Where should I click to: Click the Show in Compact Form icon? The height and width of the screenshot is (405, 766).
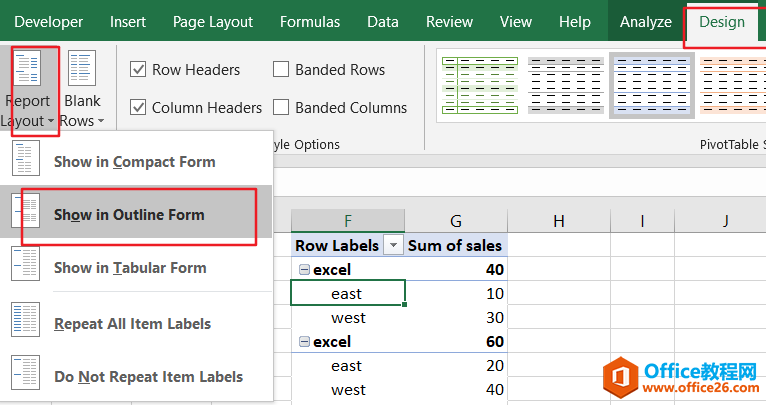pyautogui.click(x=26, y=161)
